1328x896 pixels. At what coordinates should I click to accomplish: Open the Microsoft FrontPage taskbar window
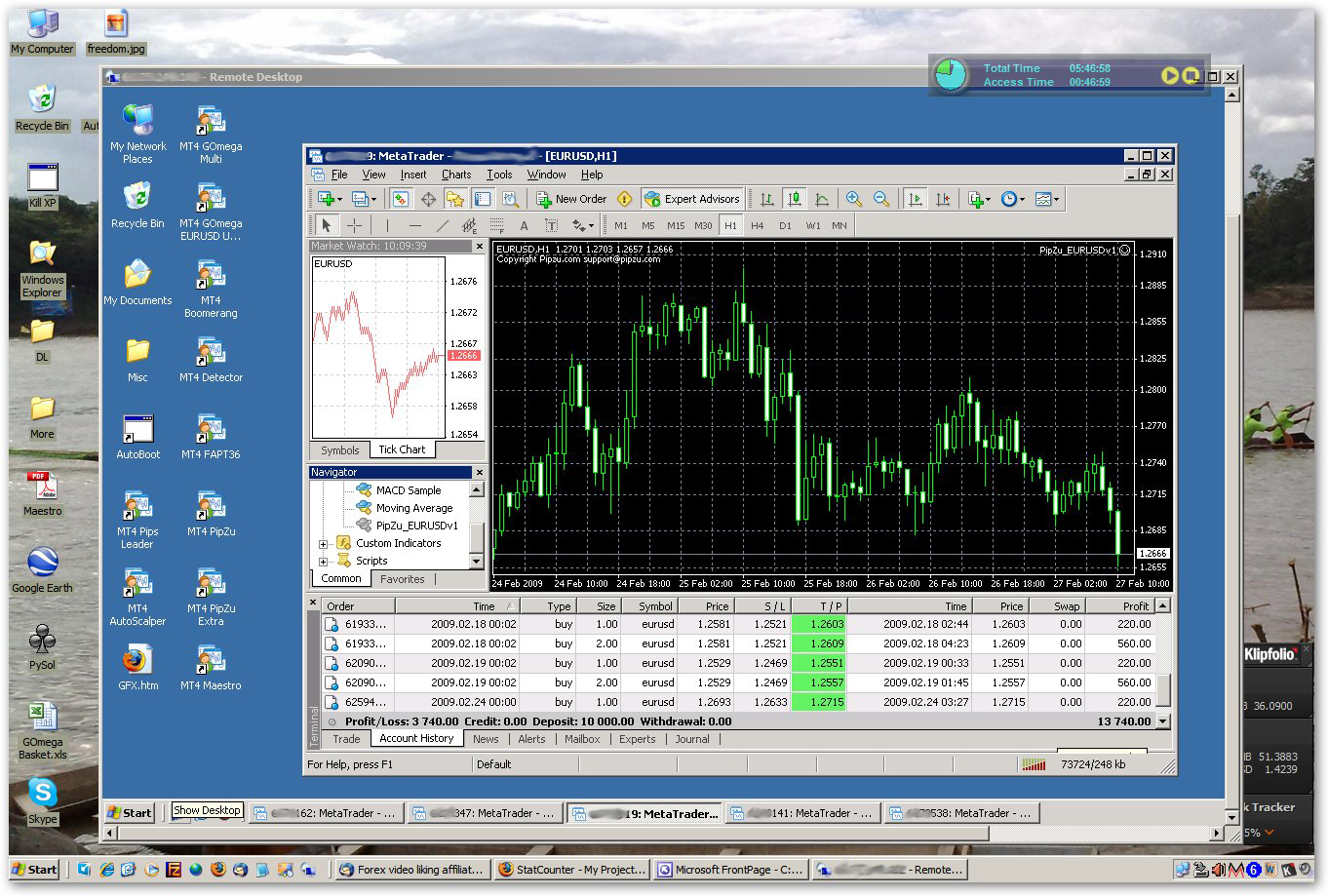[x=729, y=870]
